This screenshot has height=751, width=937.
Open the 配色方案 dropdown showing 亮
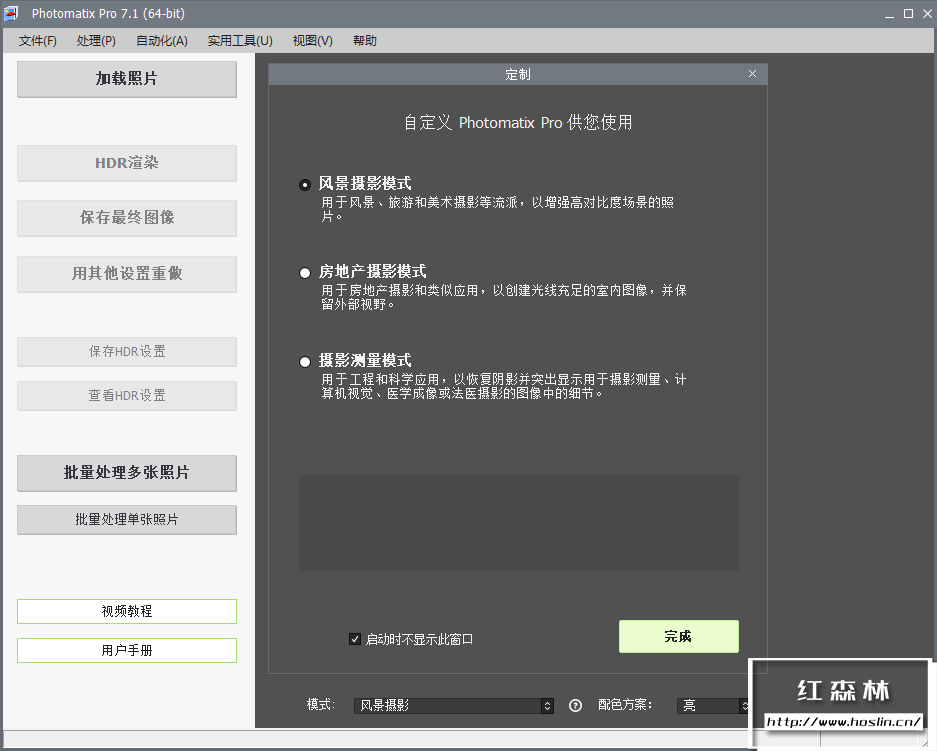click(712, 706)
